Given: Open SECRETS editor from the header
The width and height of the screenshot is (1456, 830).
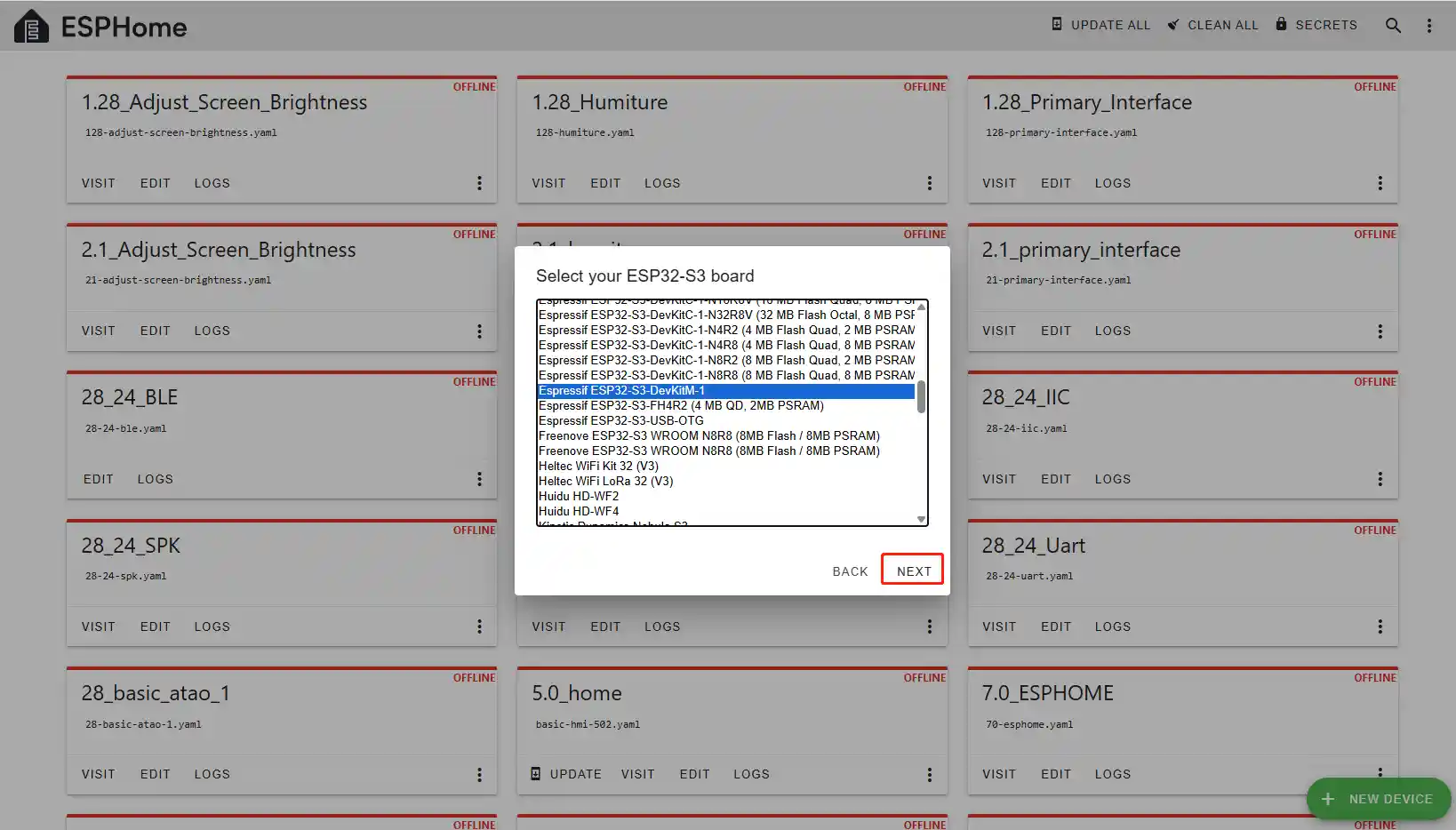Looking at the screenshot, I should pos(1316,25).
